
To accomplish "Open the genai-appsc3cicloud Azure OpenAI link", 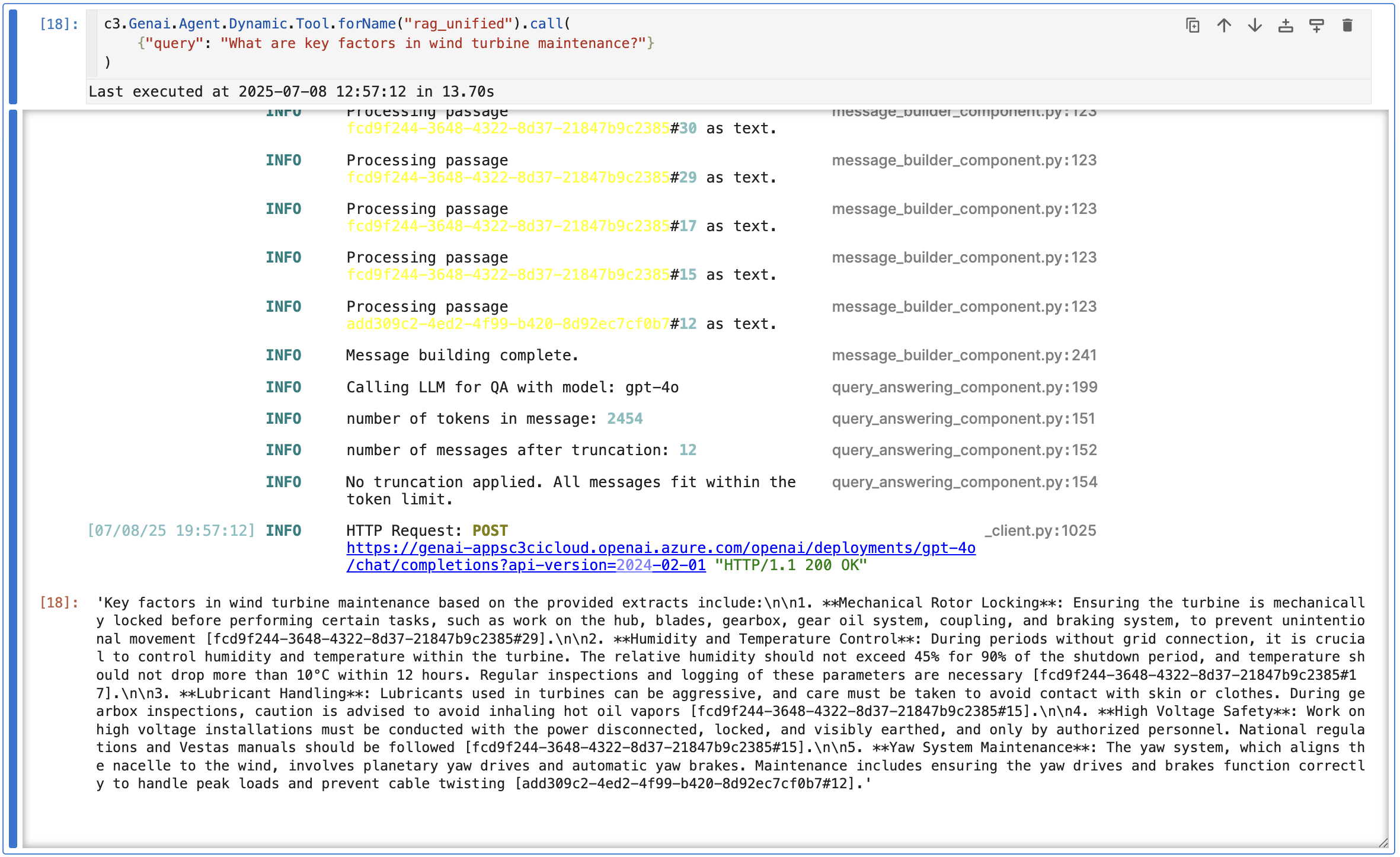I will 660,548.
